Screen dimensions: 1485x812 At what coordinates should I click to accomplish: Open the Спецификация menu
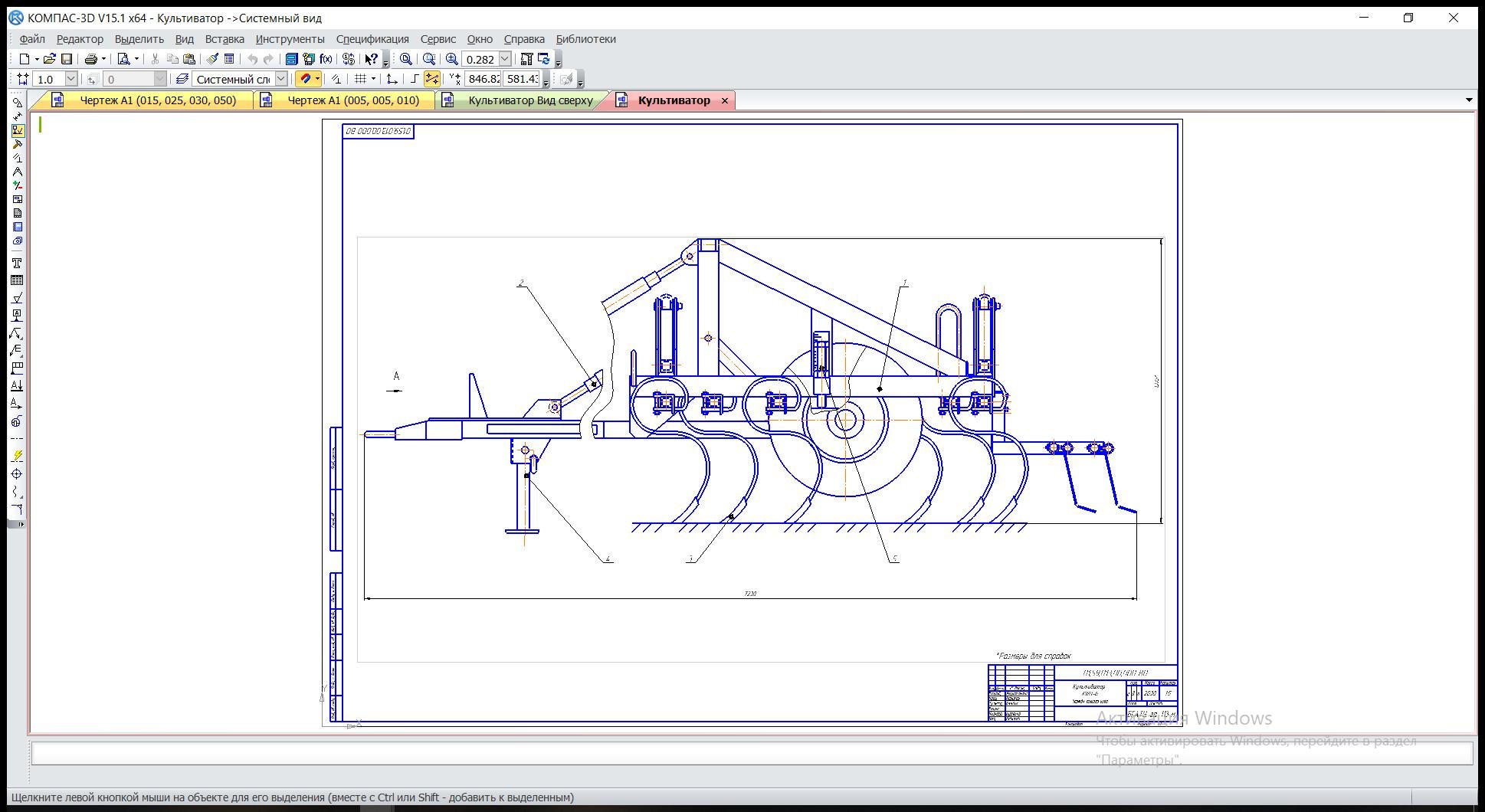click(x=372, y=39)
